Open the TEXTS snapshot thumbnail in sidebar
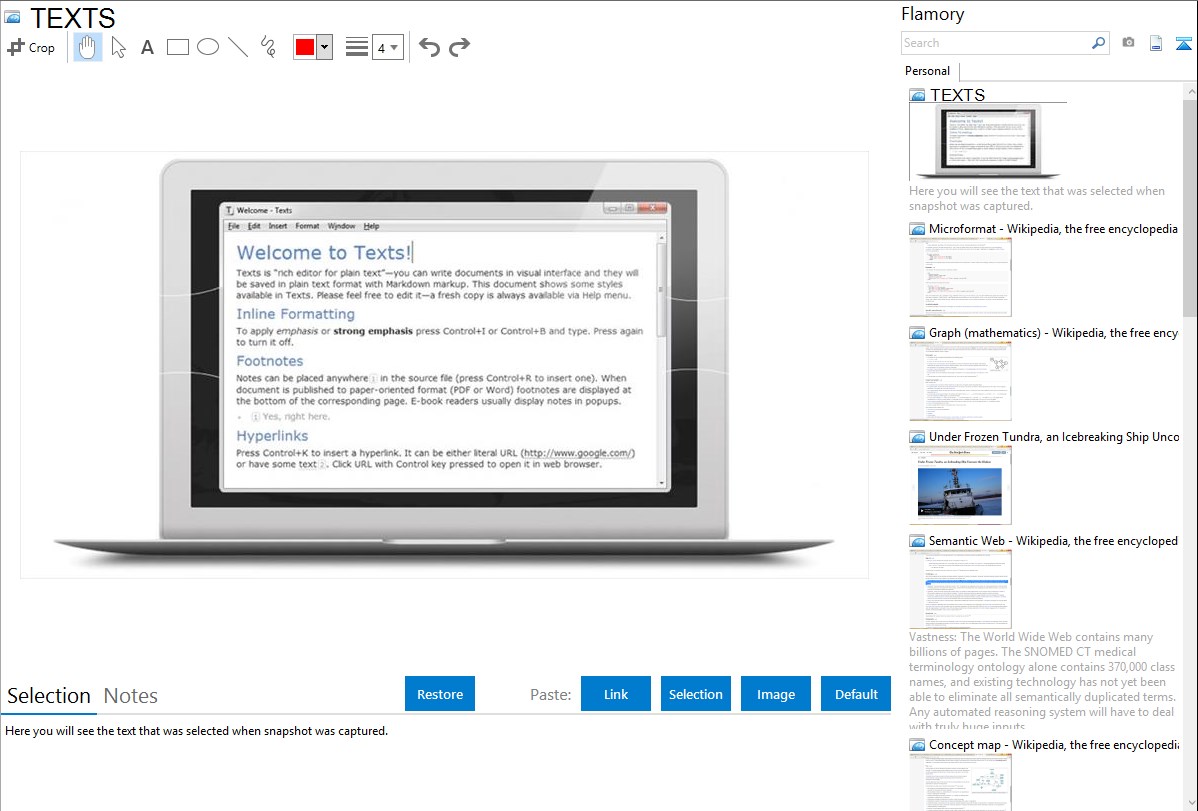Screen dimensions: 1198x811 (x=988, y=141)
